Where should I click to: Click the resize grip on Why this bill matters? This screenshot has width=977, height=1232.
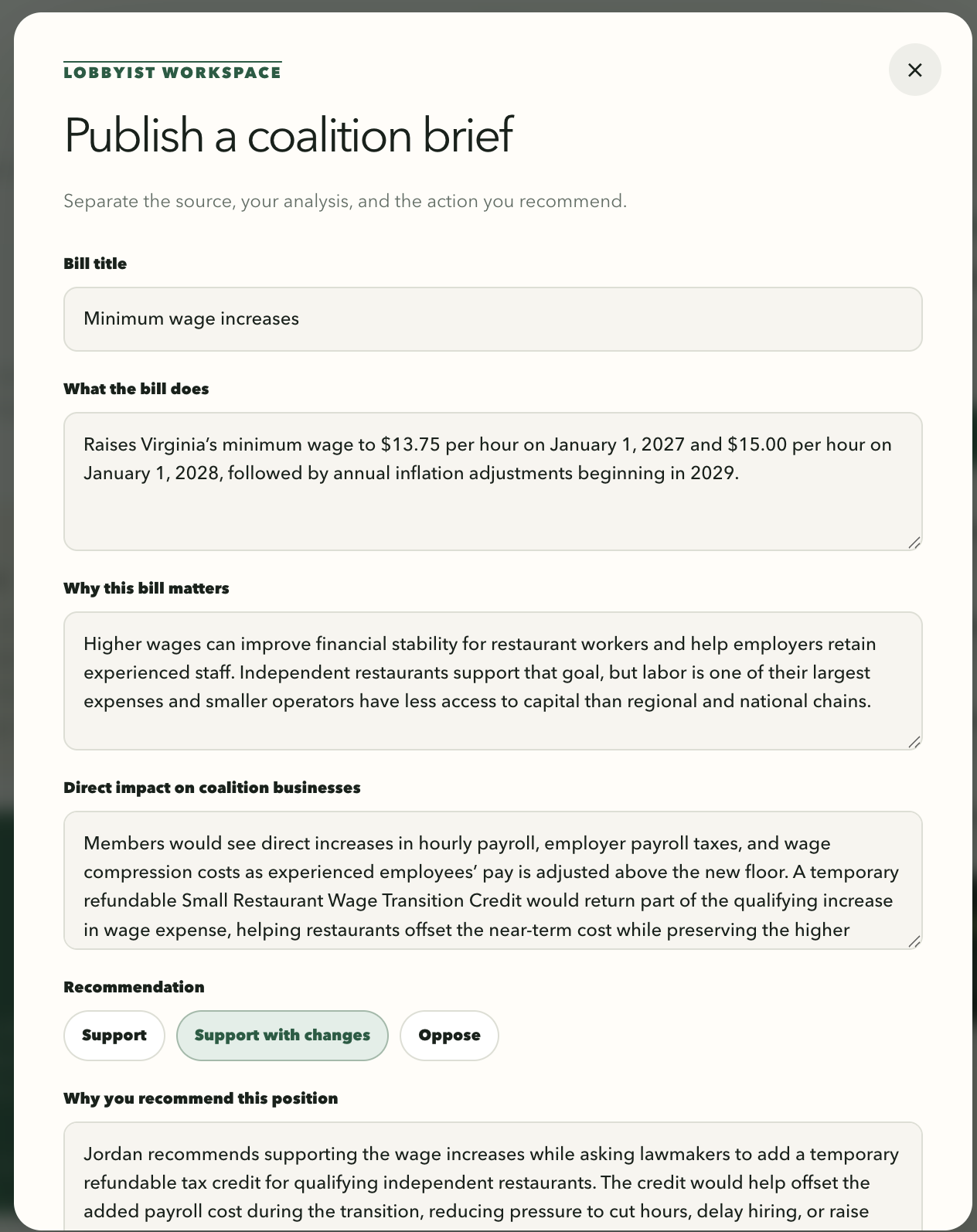tap(914, 742)
